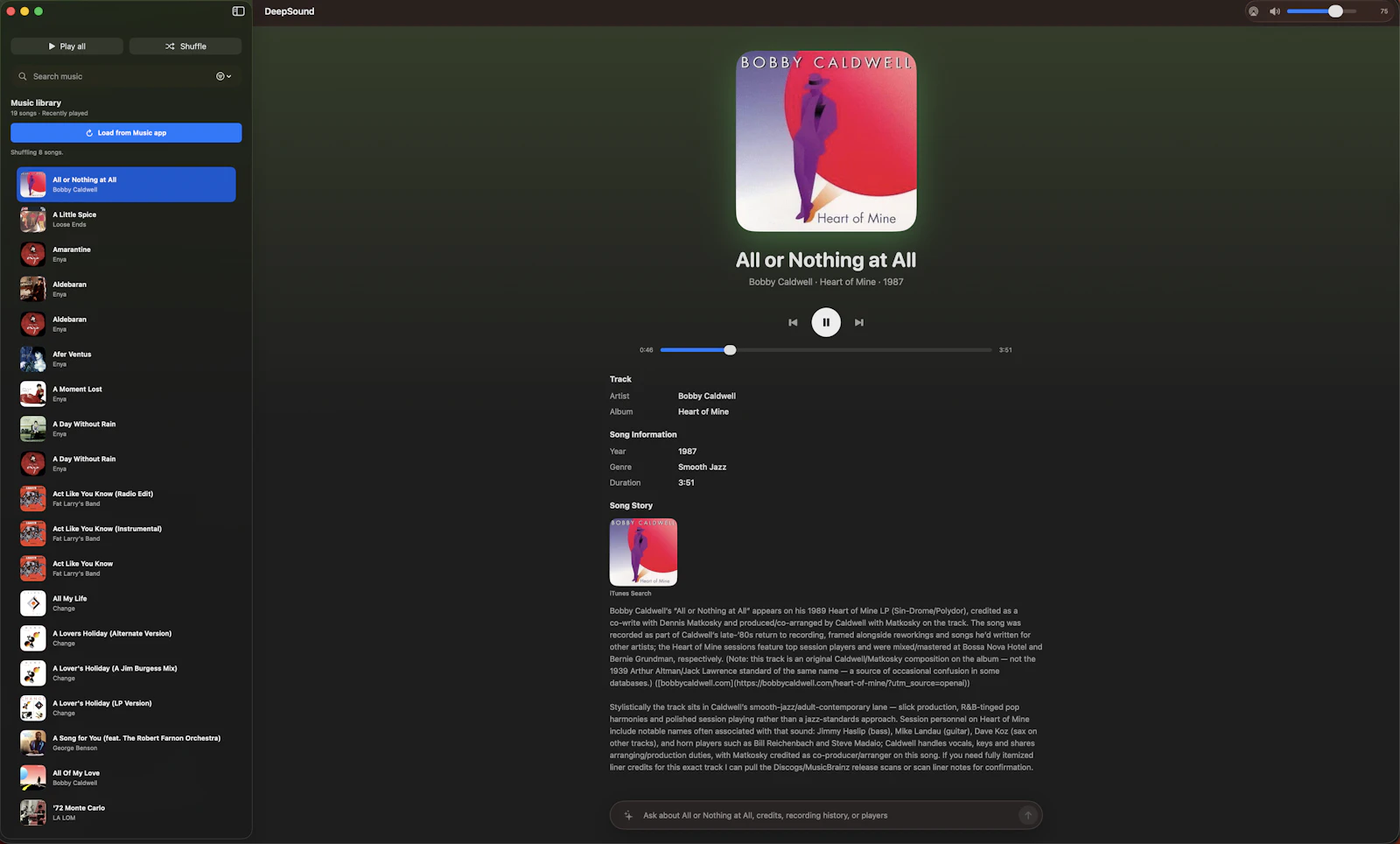Click the Music library heading
The image size is (1400, 844).
coord(36,102)
